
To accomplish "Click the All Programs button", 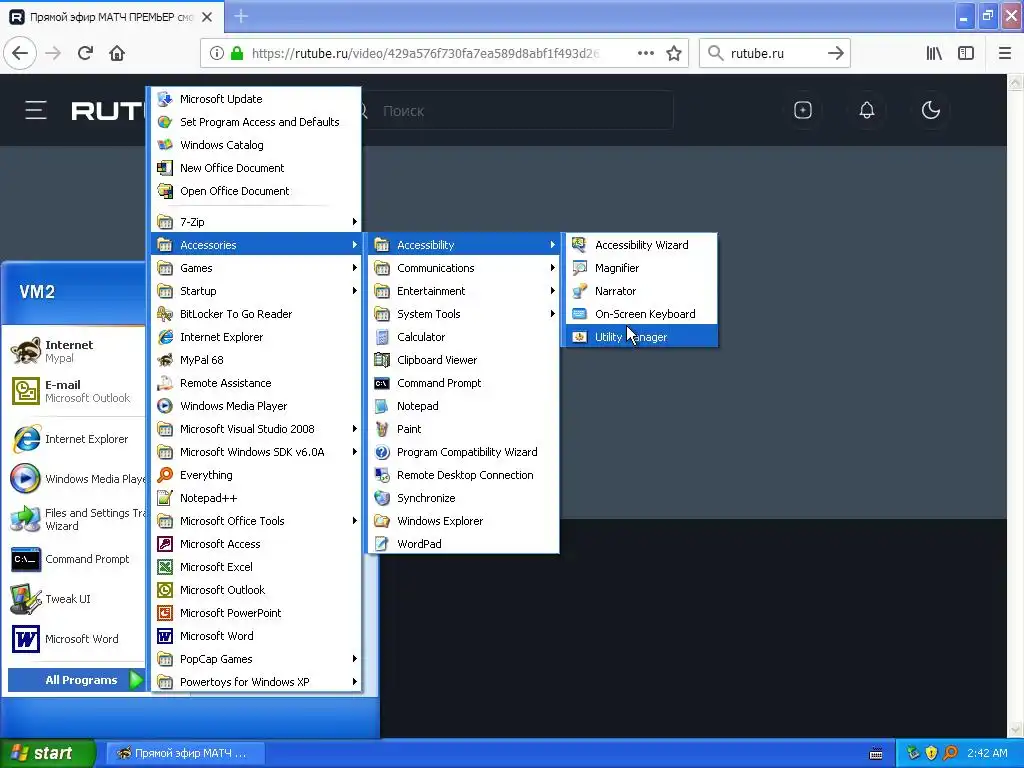I will point(76,680).
